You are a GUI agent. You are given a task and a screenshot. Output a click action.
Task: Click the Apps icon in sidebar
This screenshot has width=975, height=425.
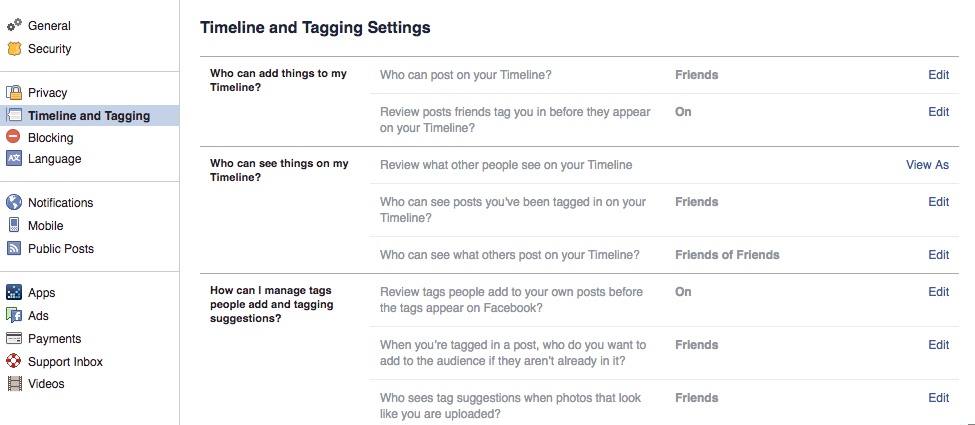click(14, 292)
